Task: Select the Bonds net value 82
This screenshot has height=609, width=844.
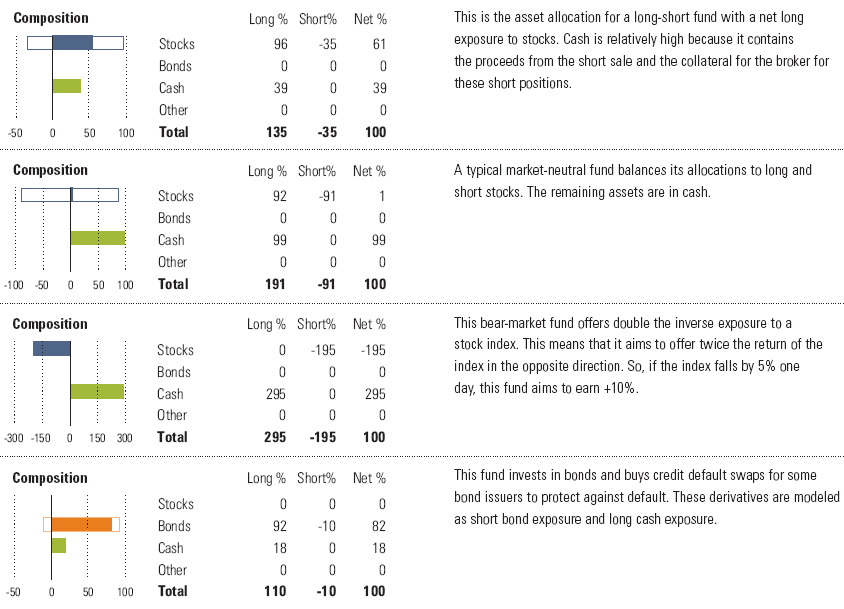Action: pos(377,526)
